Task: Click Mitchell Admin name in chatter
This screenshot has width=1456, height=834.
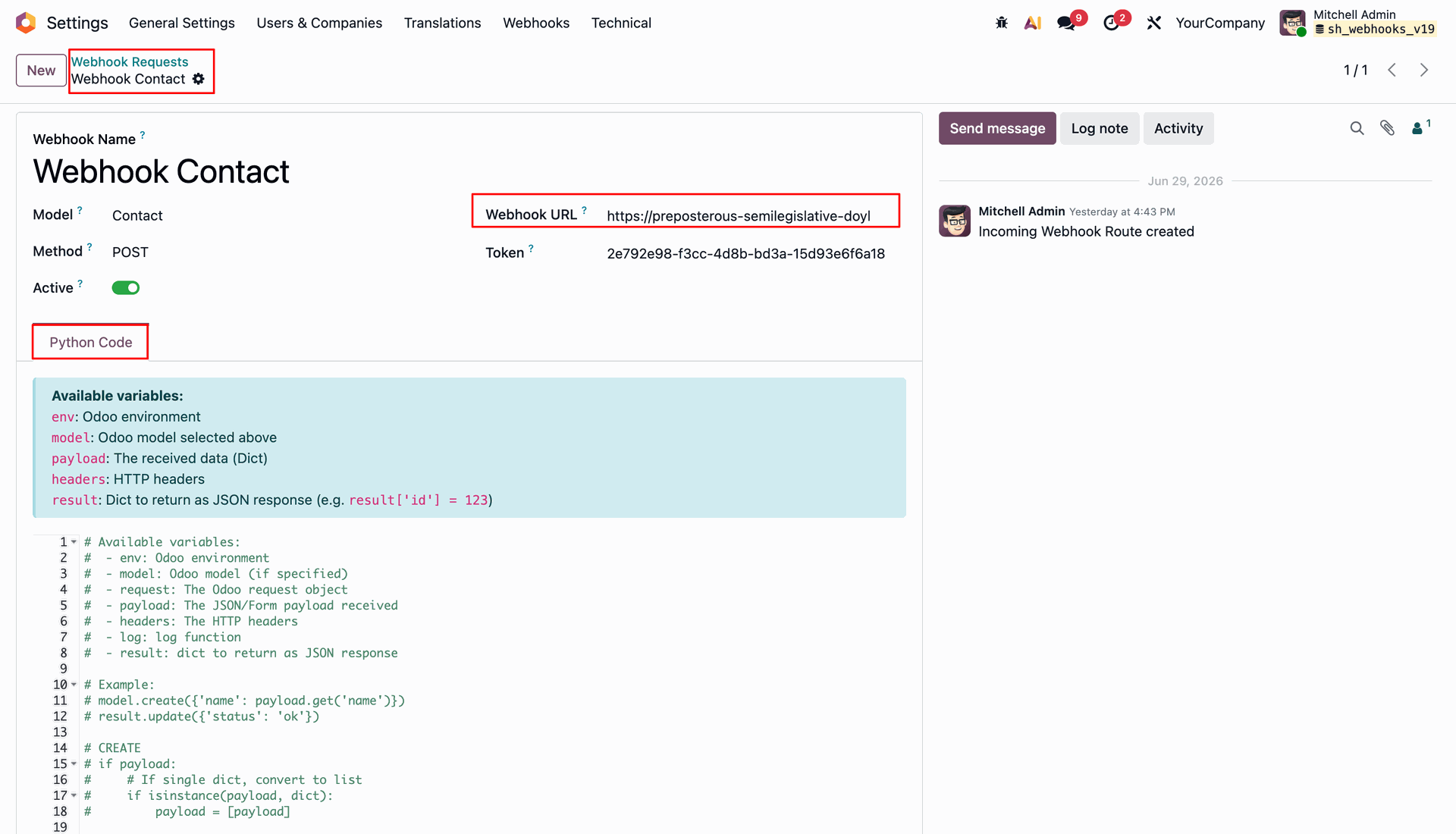Action: pos(1021,212)
